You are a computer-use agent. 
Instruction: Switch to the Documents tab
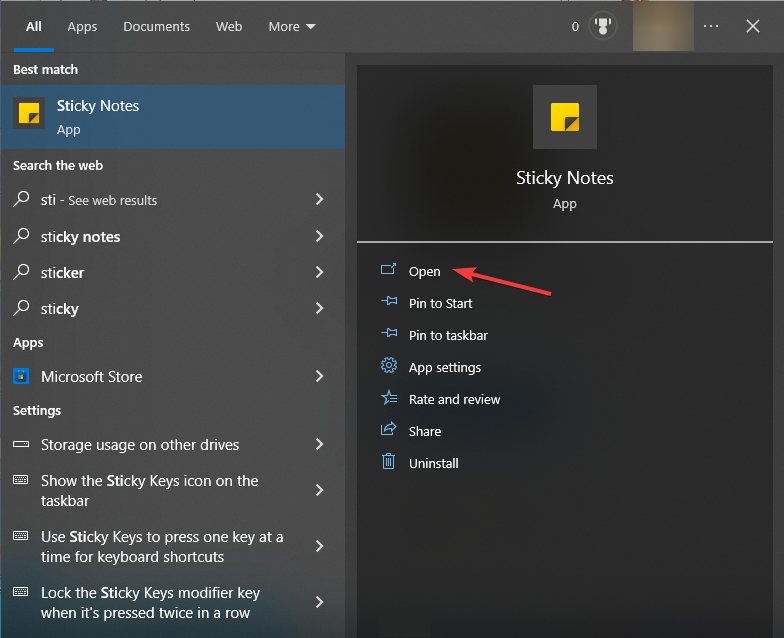point(156,26)
